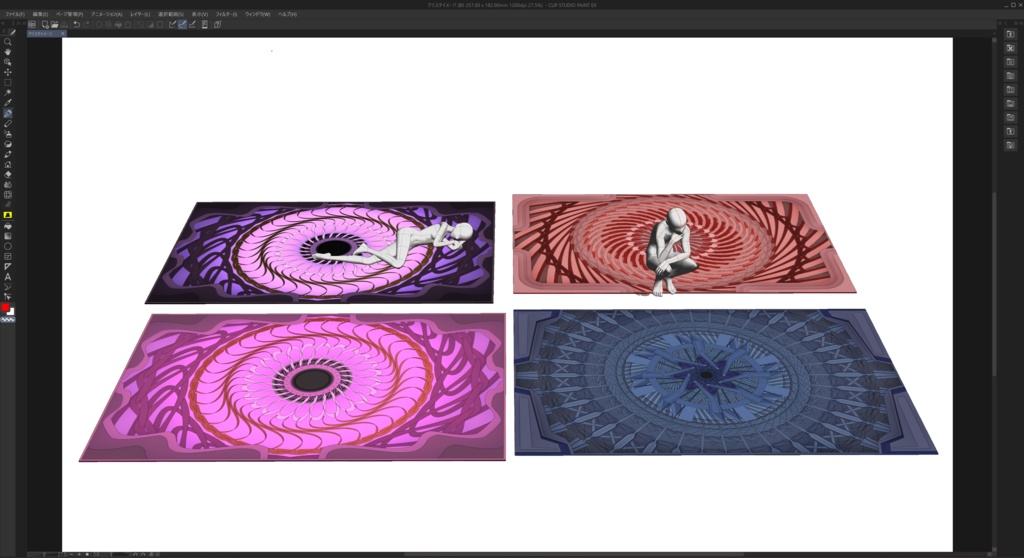Open the アニメーション(A) menu
The image size is (1024, 558).
point(106,14)
